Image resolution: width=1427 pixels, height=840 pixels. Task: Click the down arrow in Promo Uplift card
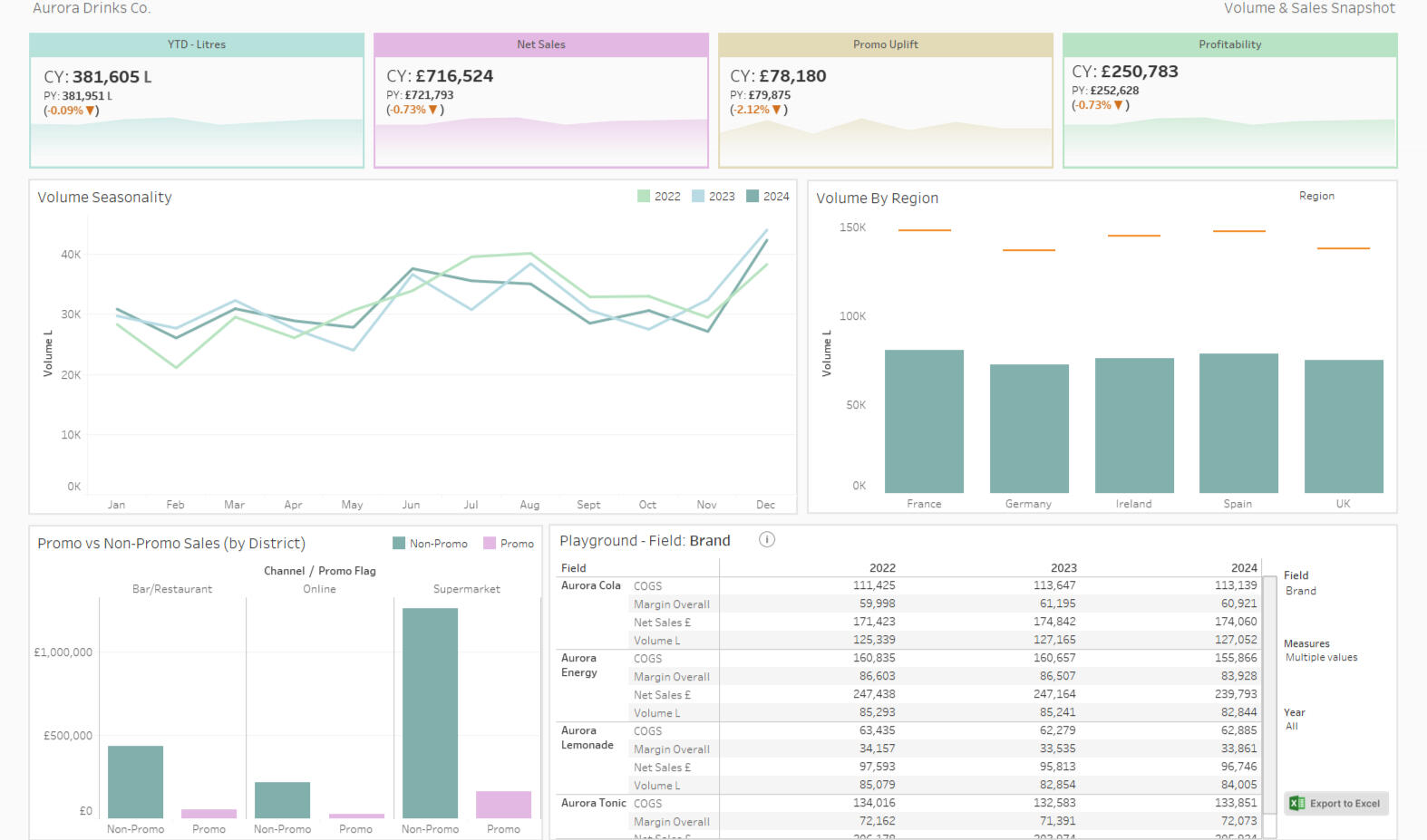click(777, 110)
